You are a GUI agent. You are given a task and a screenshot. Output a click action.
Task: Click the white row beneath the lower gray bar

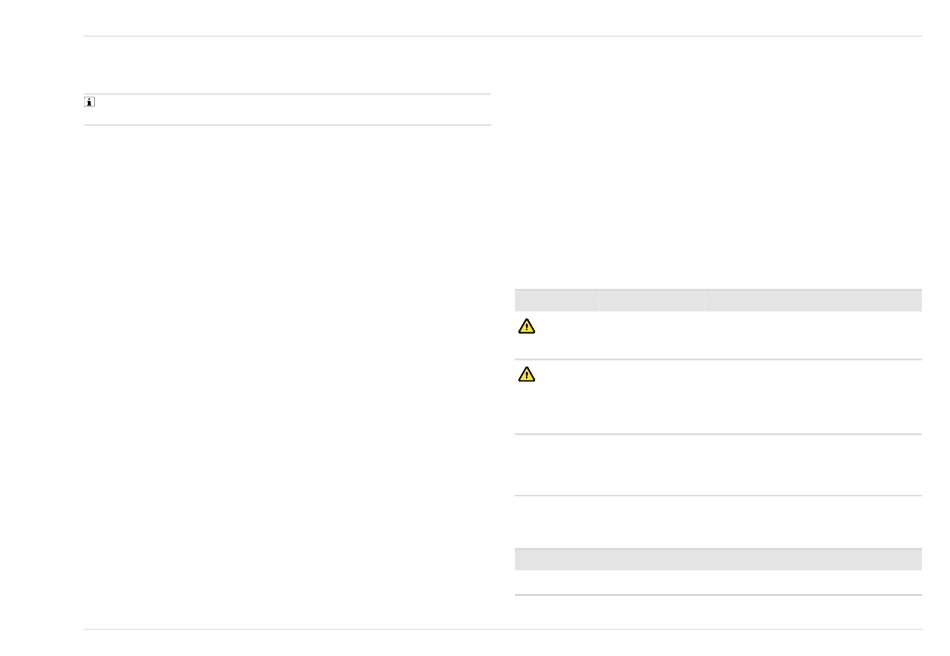(719, 582)
